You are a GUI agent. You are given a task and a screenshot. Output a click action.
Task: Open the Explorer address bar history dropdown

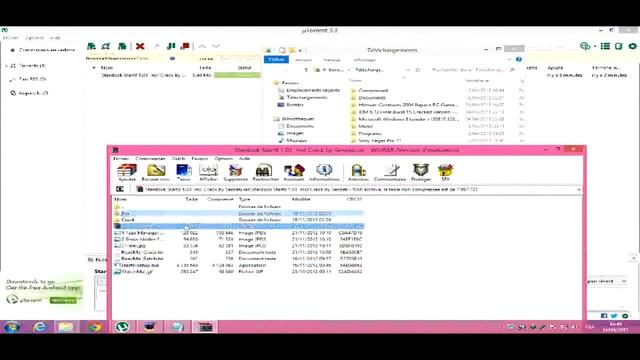[407, 70]
